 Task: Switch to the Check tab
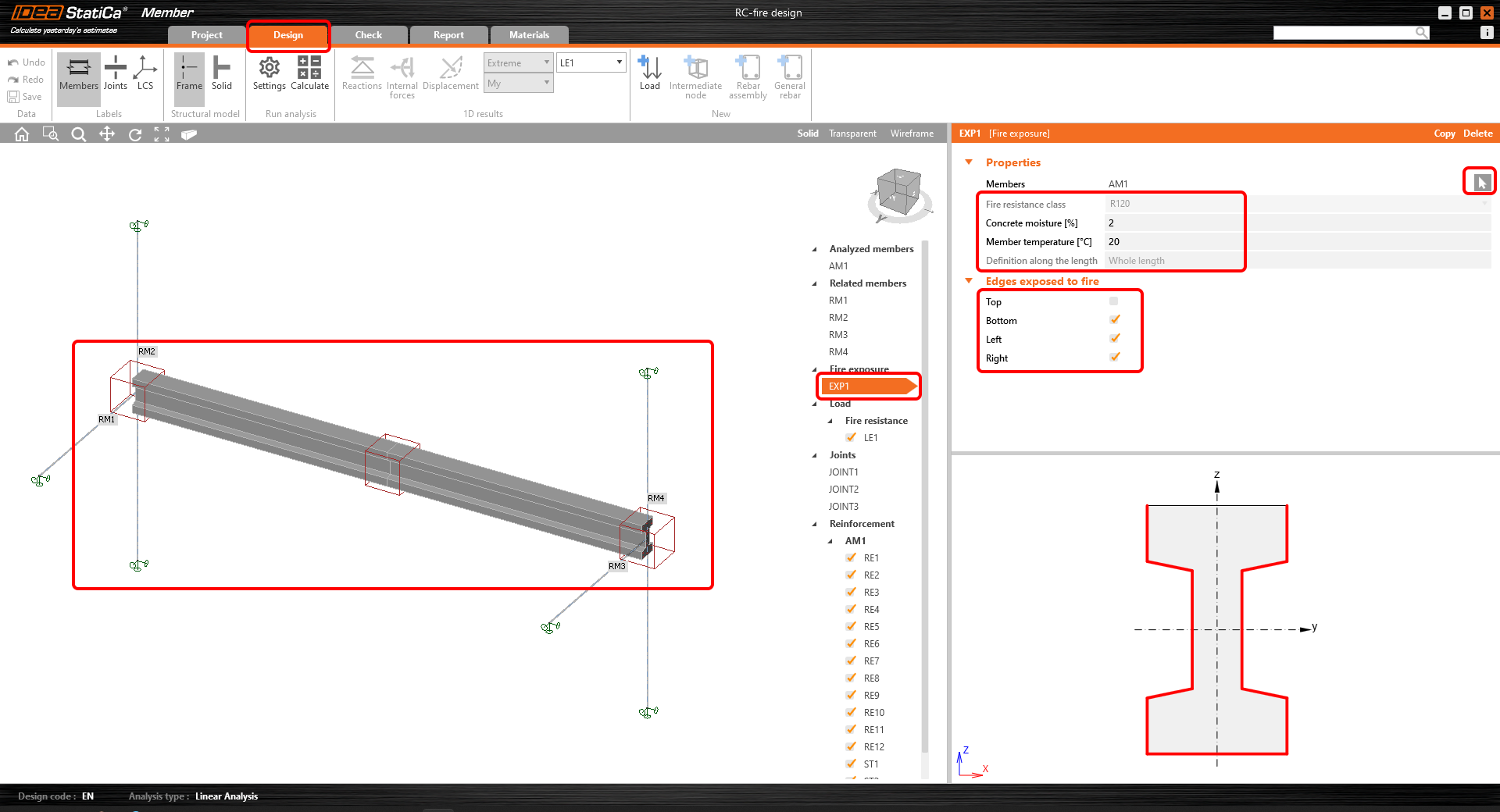pos(368,35)
